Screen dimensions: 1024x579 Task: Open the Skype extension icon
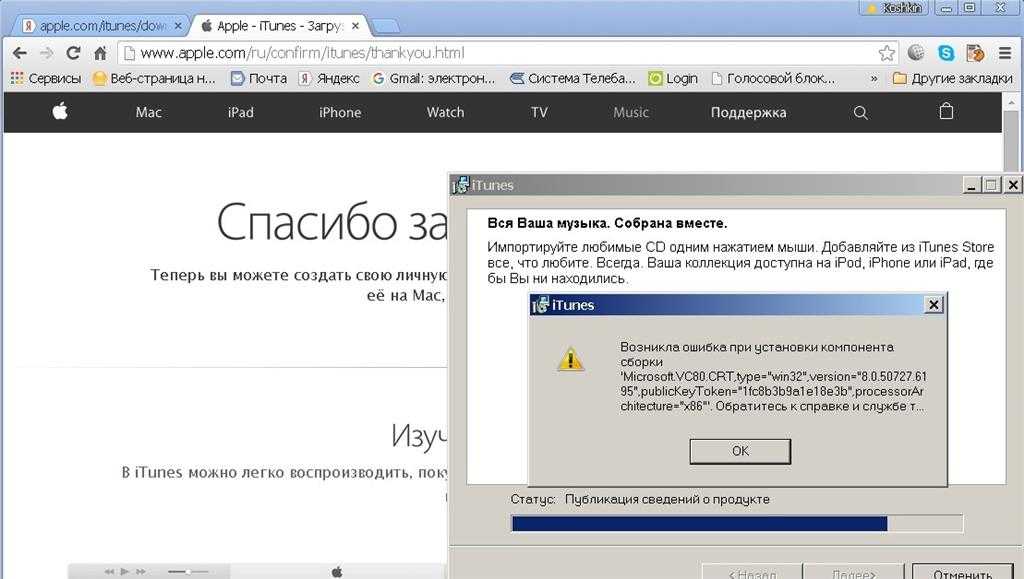[x=946, y=53]
